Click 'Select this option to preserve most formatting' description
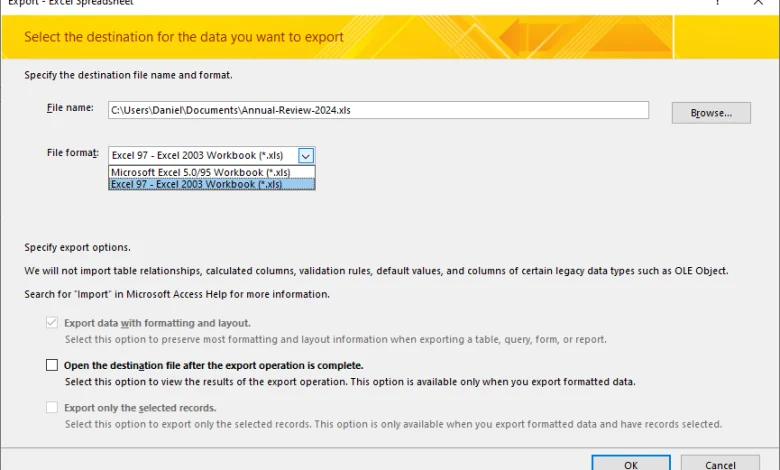Viewport: 780px width, 470px height. point(336,339)
